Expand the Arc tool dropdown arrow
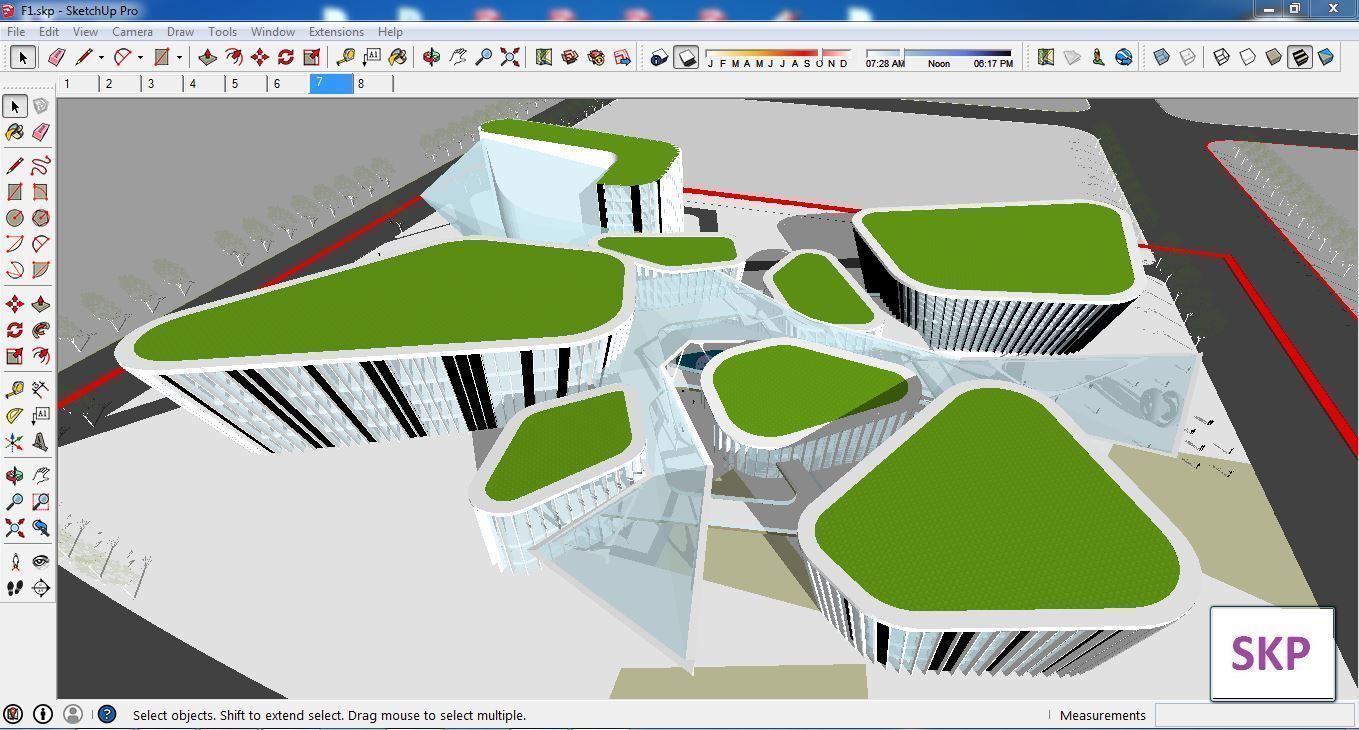The width and height of the screenshot is (1359, 730). (x=140, y=58)
